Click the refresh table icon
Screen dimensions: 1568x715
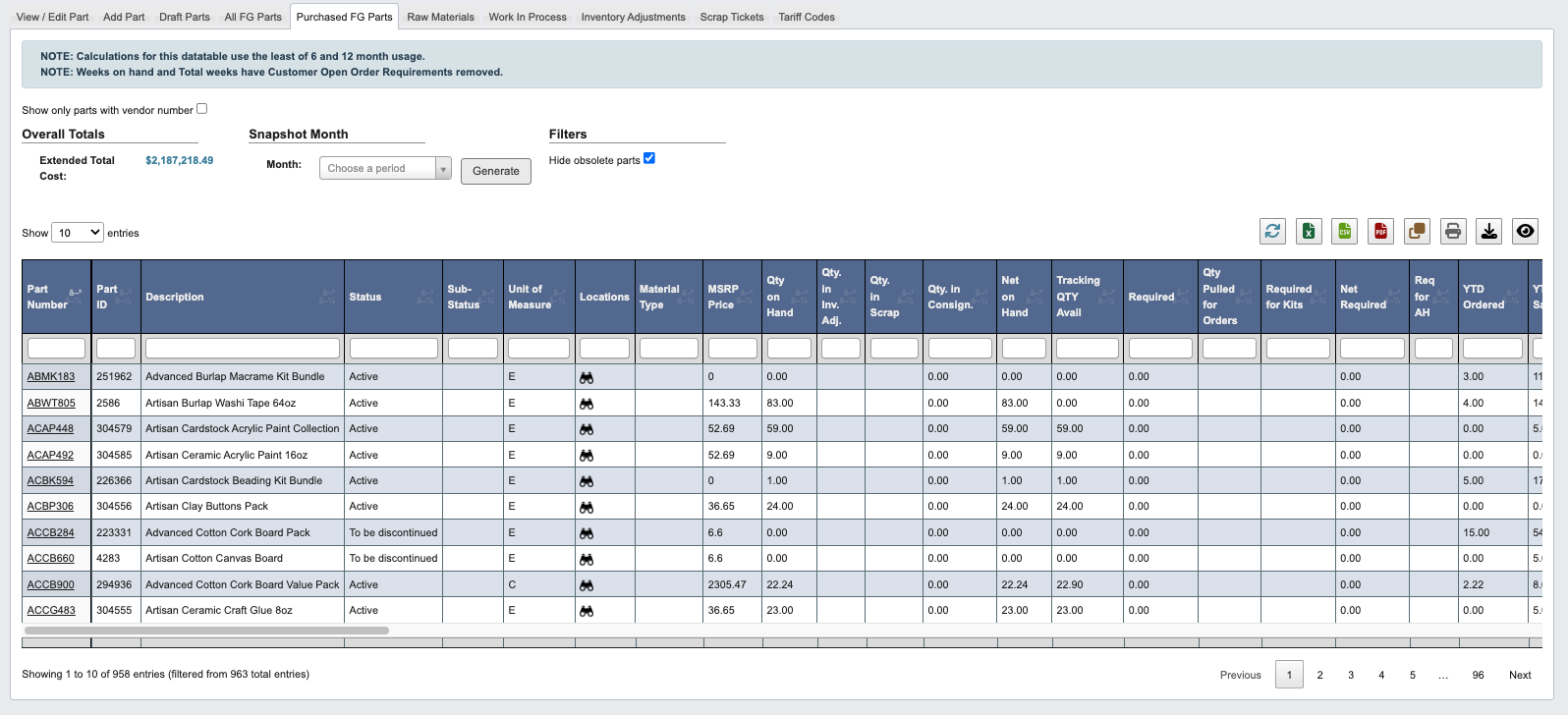[x=1272, y=231]
